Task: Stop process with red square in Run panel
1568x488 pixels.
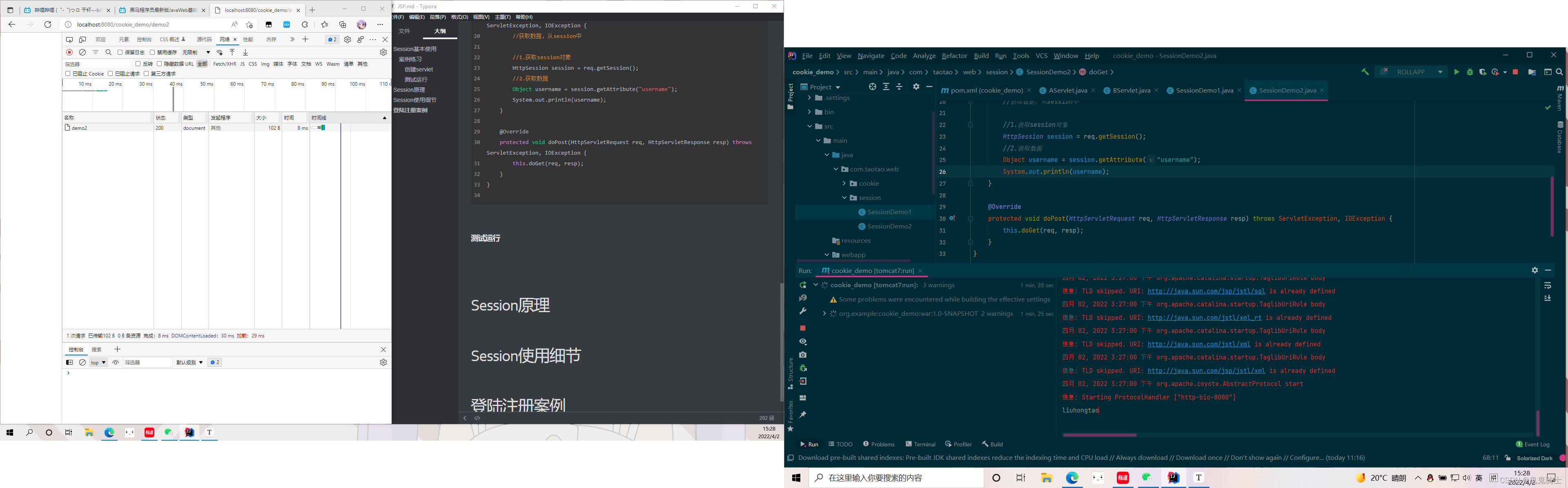Action: tap(803, 328)
